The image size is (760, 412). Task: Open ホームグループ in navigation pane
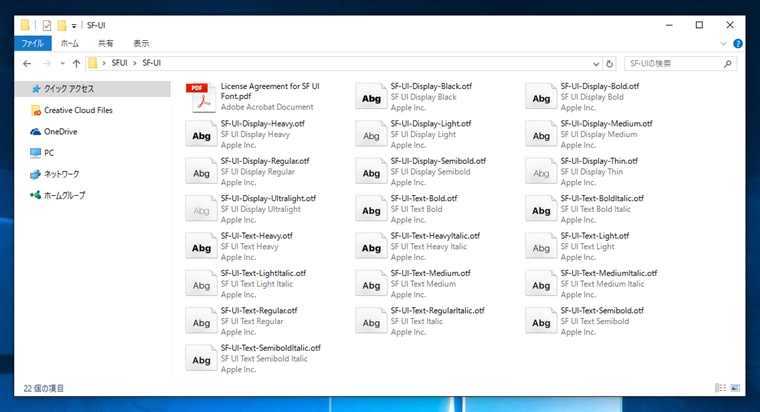tap(57, 195)
